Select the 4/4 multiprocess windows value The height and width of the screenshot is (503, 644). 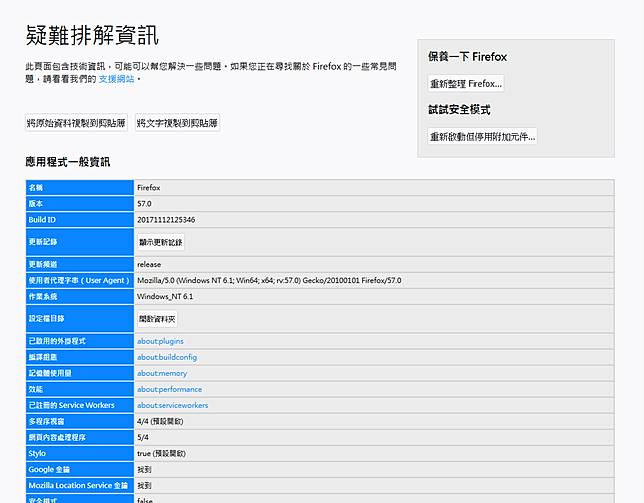click(374, 421)
